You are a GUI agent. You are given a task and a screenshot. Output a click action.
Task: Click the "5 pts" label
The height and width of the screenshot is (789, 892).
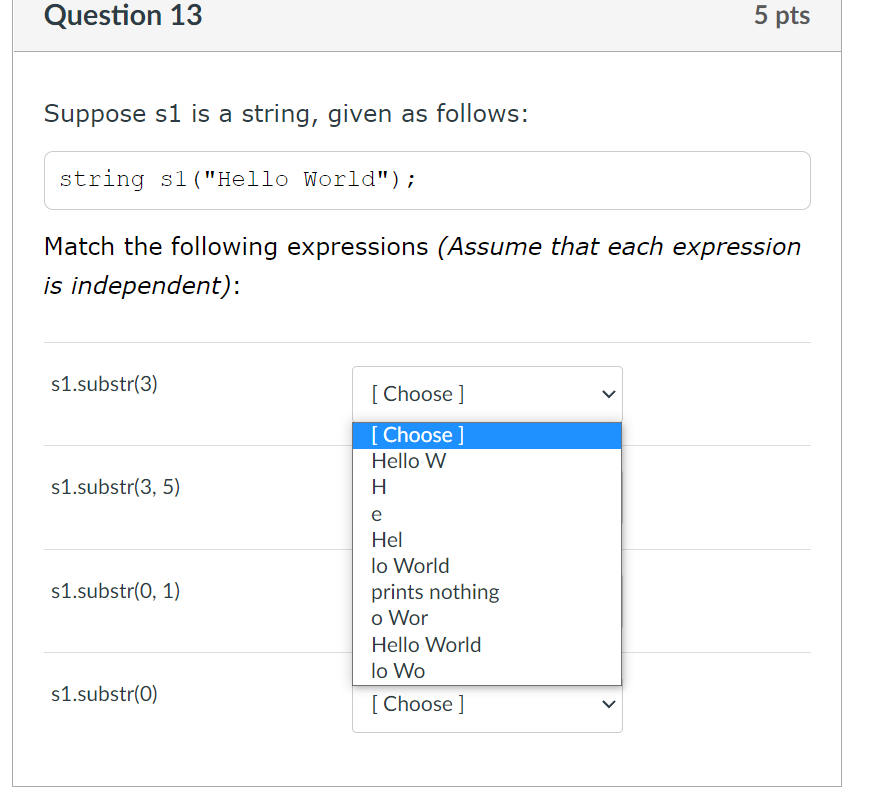click(x=781, y=15)
